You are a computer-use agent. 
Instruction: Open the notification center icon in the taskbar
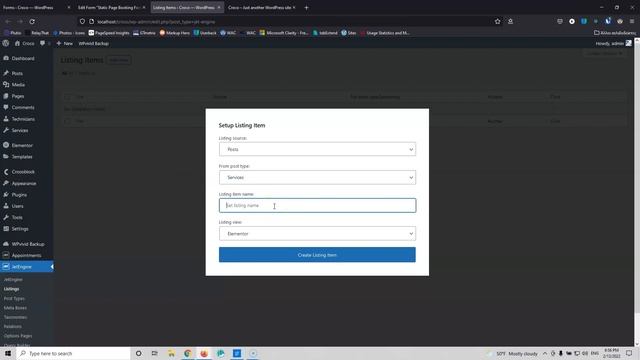point(629,353)
